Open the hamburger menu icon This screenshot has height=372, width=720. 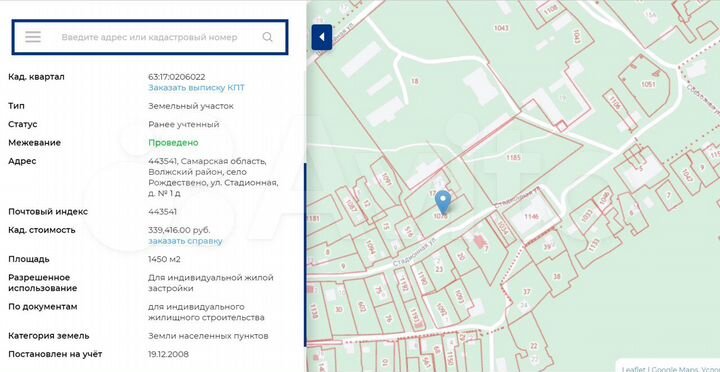[33, 37]
